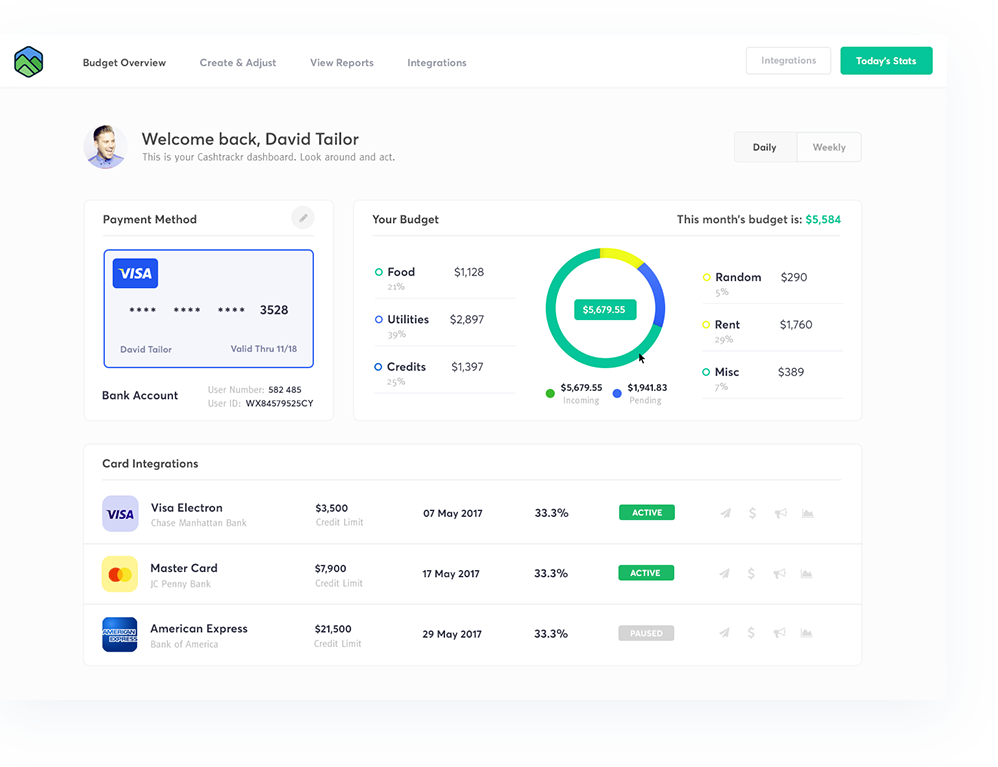Image resolution: width=998 pixels, height=767 pixels.
Task: Select the Utilities budget category
Action: [408, 320]
